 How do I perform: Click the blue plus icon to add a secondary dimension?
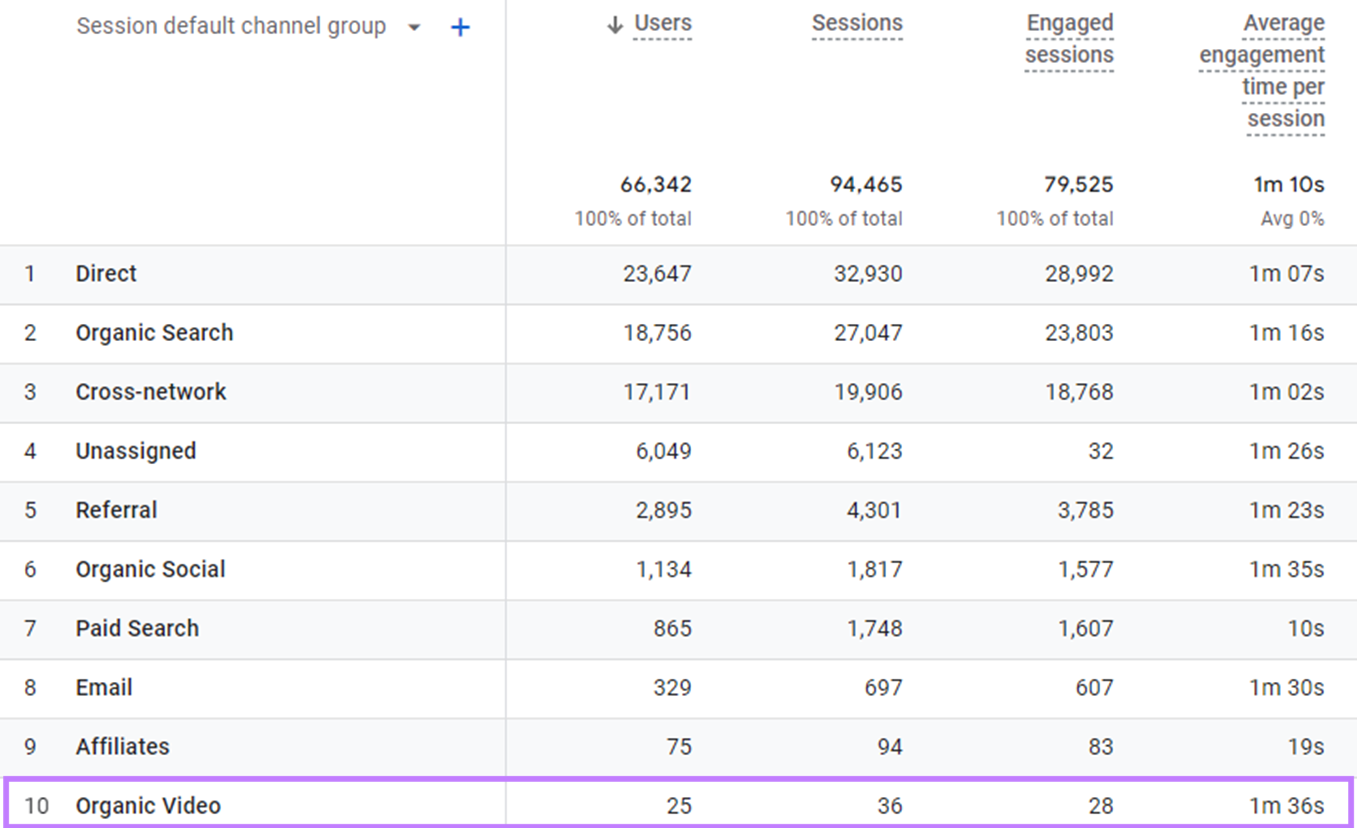point(460,27)
